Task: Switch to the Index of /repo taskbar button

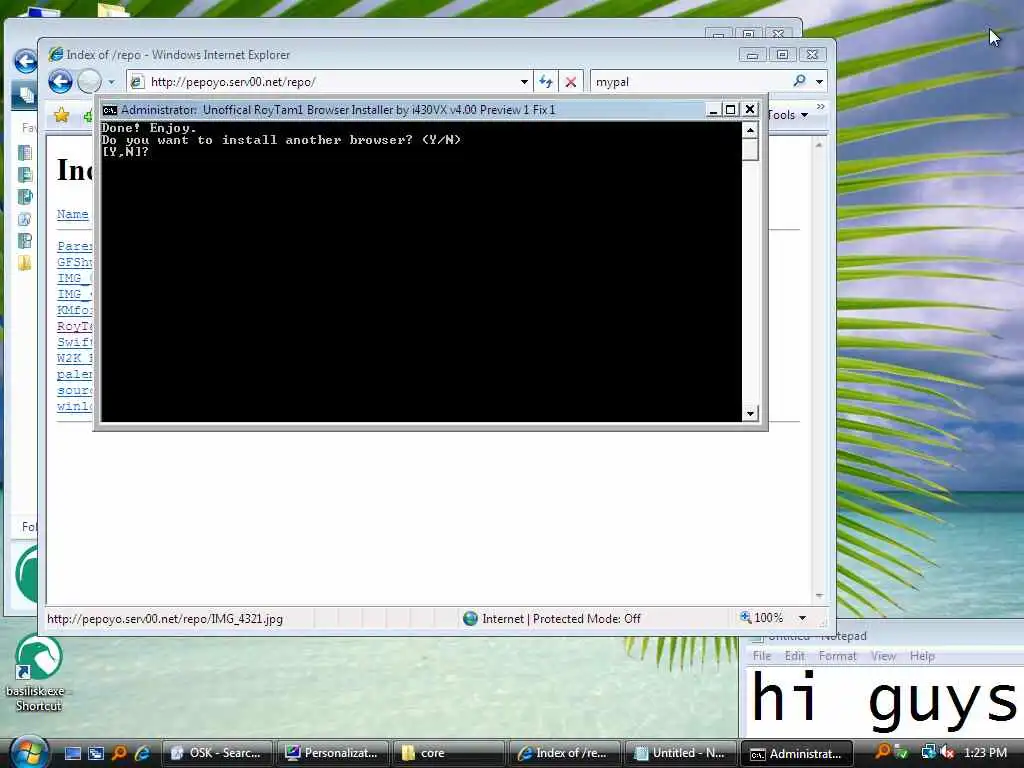Action: (x=564, y=753)
